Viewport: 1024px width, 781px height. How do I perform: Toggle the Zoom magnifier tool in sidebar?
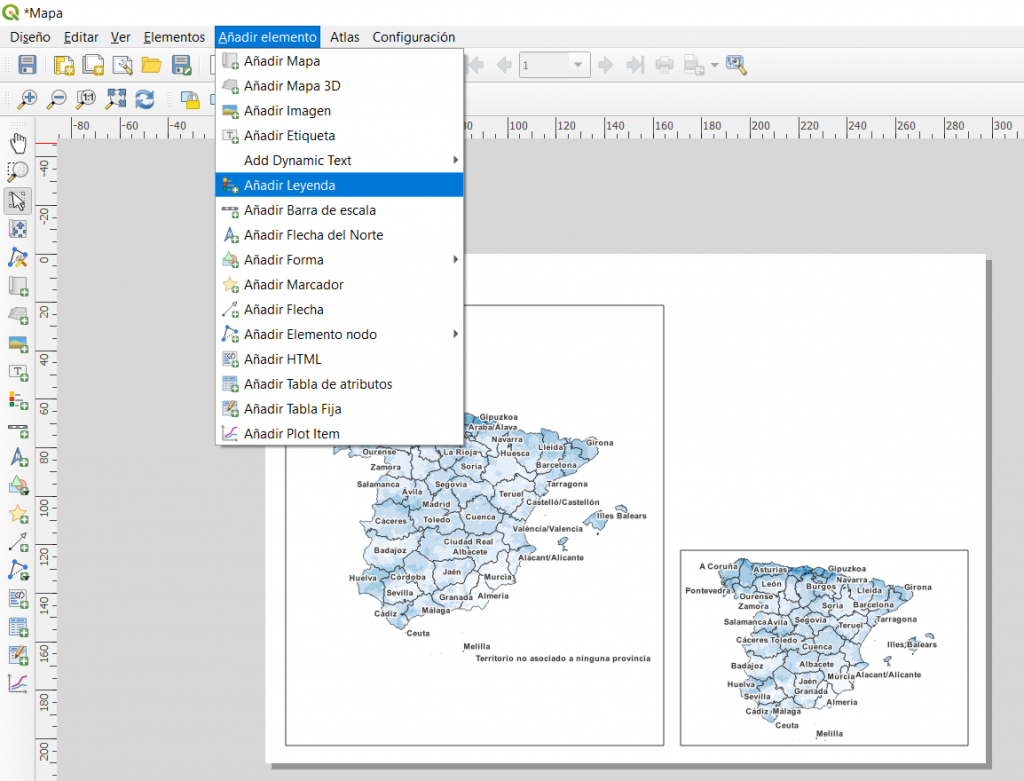[x=18, y=171]
